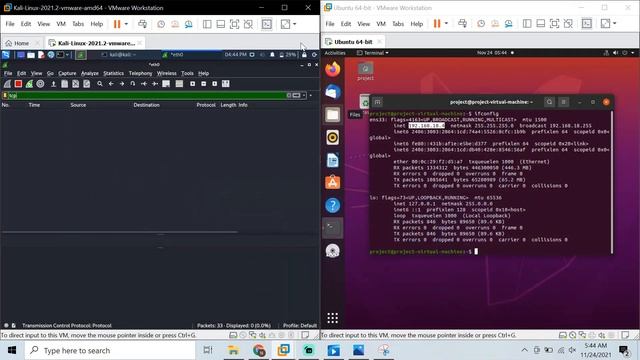Enter full screen in Kali VMware window
Viewport: 640px width, 360px height.
(x=234, y=24)
